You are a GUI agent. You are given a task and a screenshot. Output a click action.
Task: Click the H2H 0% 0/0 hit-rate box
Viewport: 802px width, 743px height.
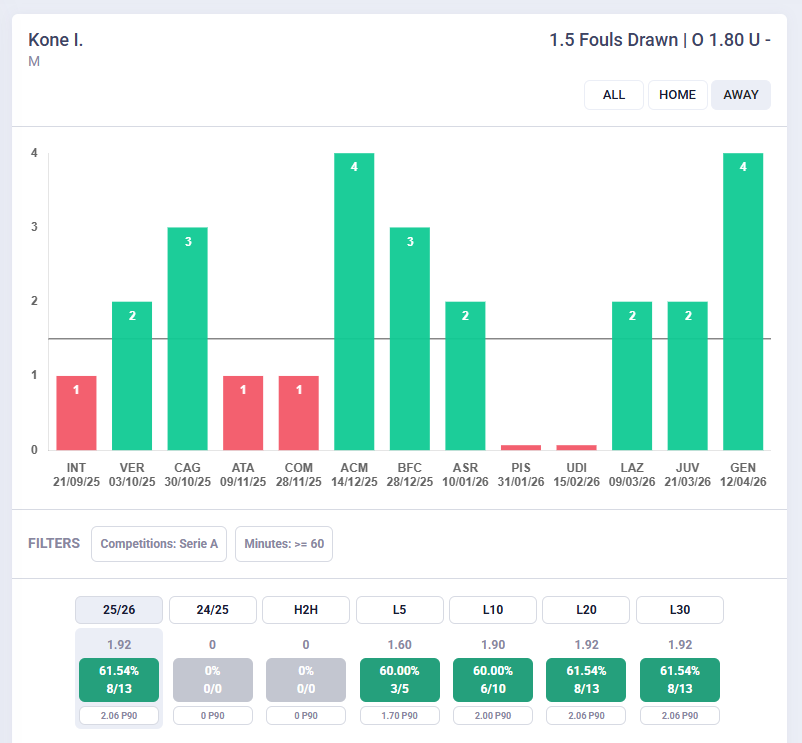[306, 680]
